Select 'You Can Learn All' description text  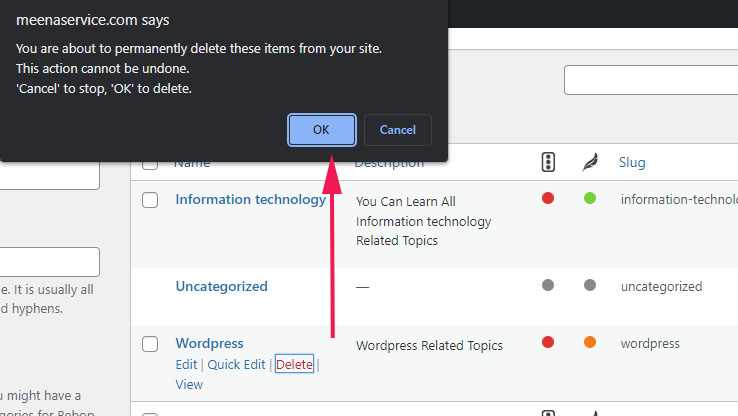click(406, 201)
